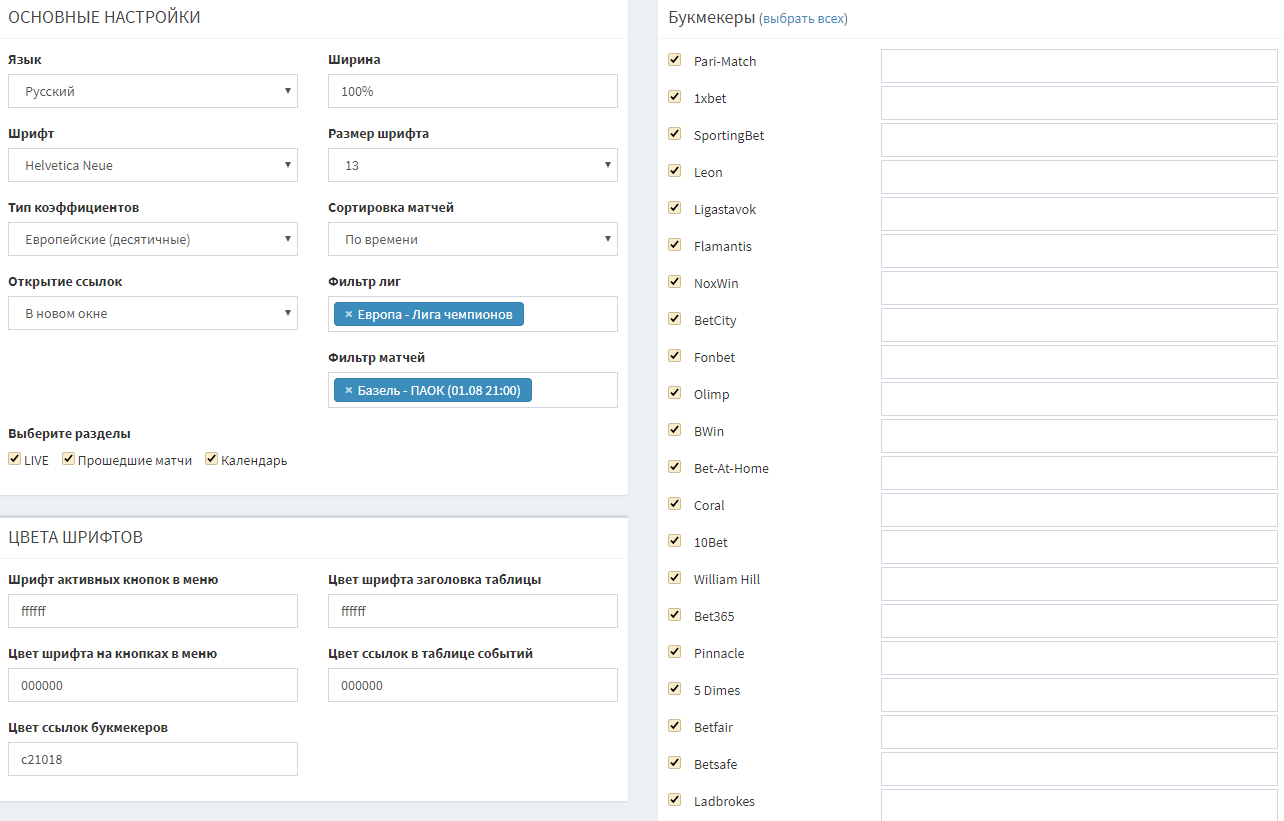Viewport: 1284px width, 821px height.
Task: Toggle the 10Bet checkbox
Action: coord(674,541)
